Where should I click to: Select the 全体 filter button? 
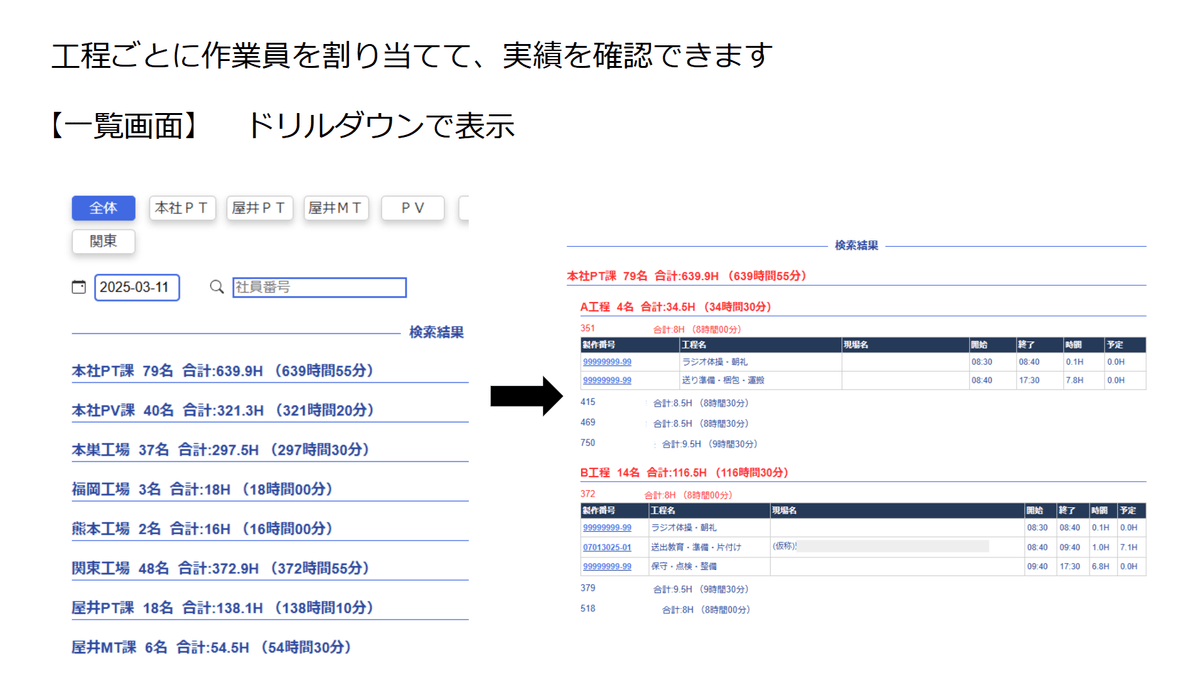click(x=103, y=208)
